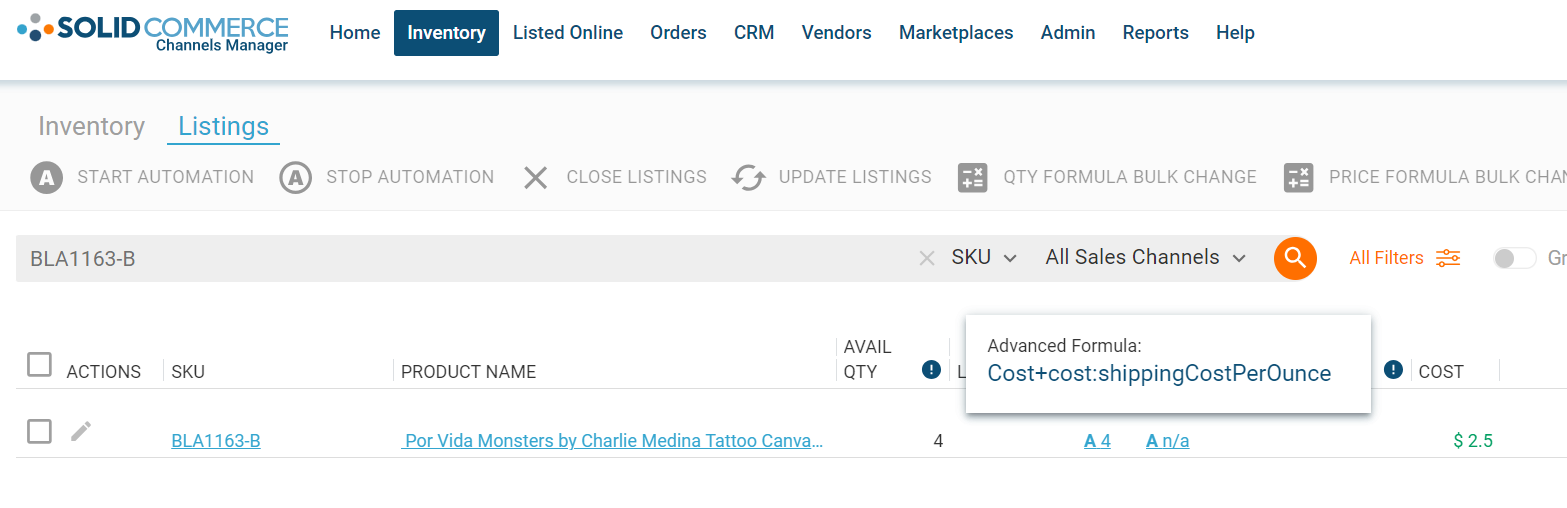Screen dimensions: 1567x508
Task: Click the Cost+cost:shippingCostPerOunce formula text
Action: 1159,374
